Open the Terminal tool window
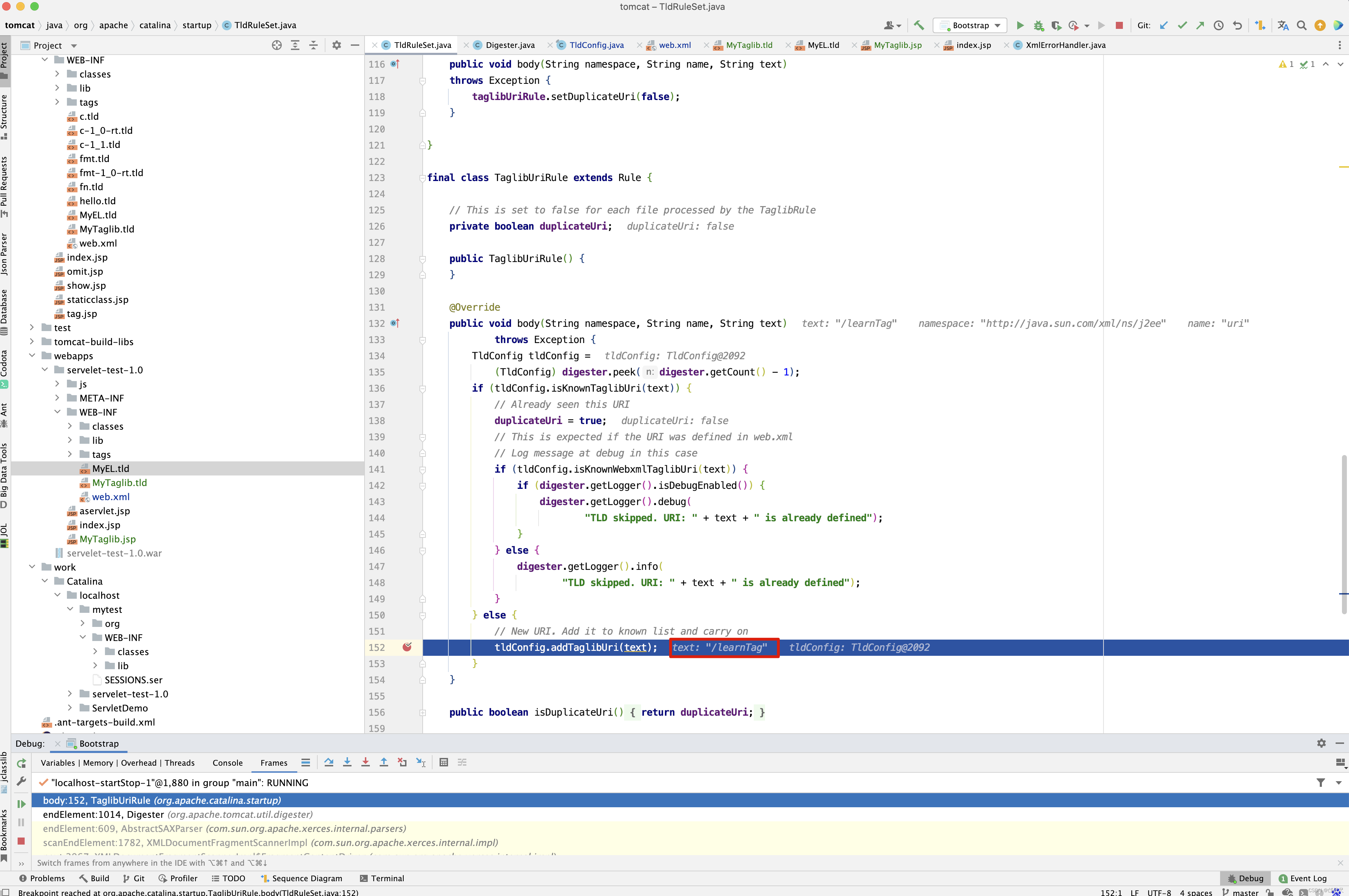1349x896 pixels. tap(382, 878)
